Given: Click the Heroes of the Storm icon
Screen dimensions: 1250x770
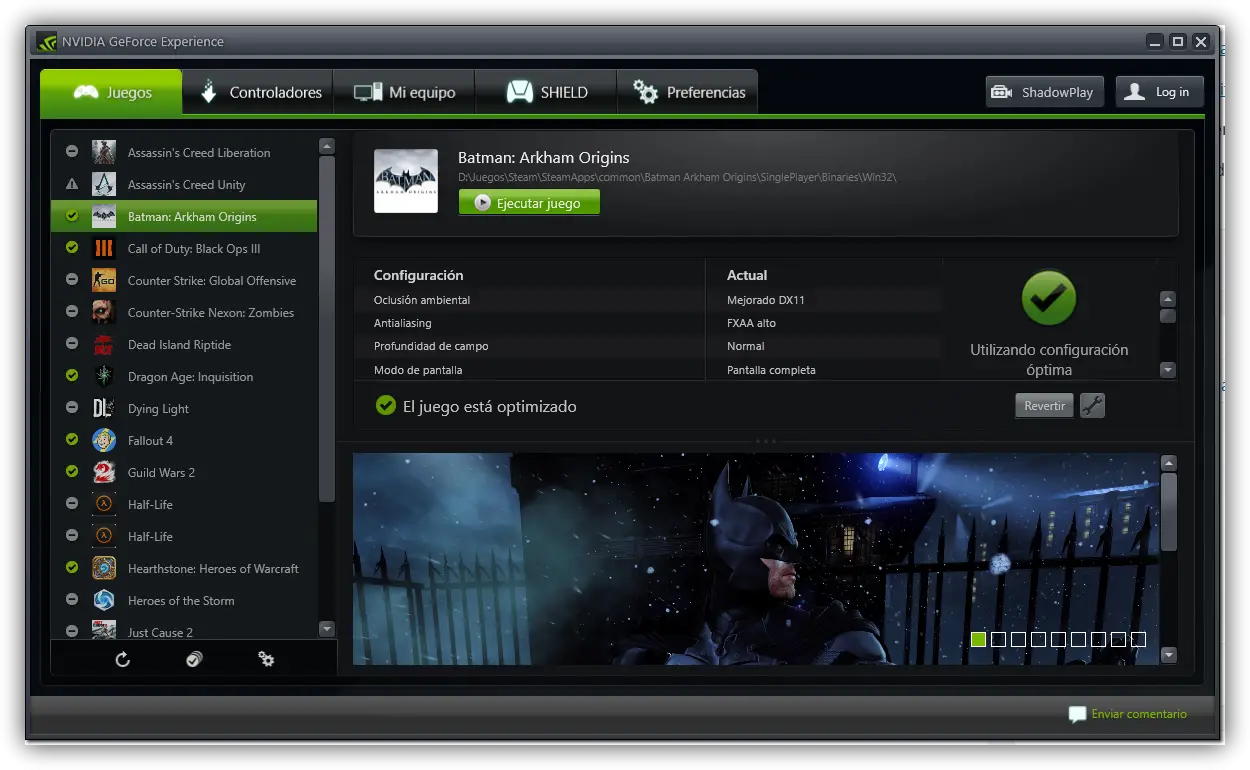Looking at the screenshot, I should click(x=104, y=600).
